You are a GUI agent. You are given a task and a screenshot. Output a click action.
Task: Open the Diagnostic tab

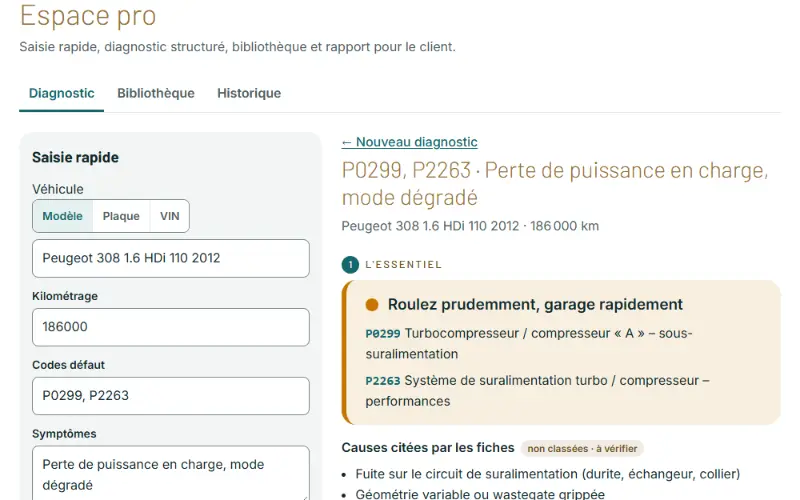click(x=61, y=93)
